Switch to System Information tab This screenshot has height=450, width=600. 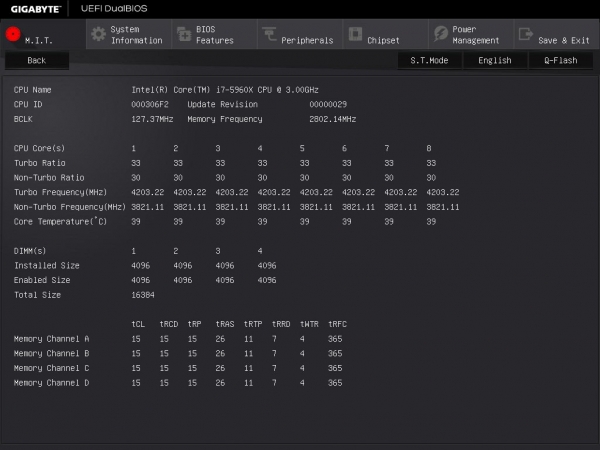pyautogui.click(x=129, y=34)
